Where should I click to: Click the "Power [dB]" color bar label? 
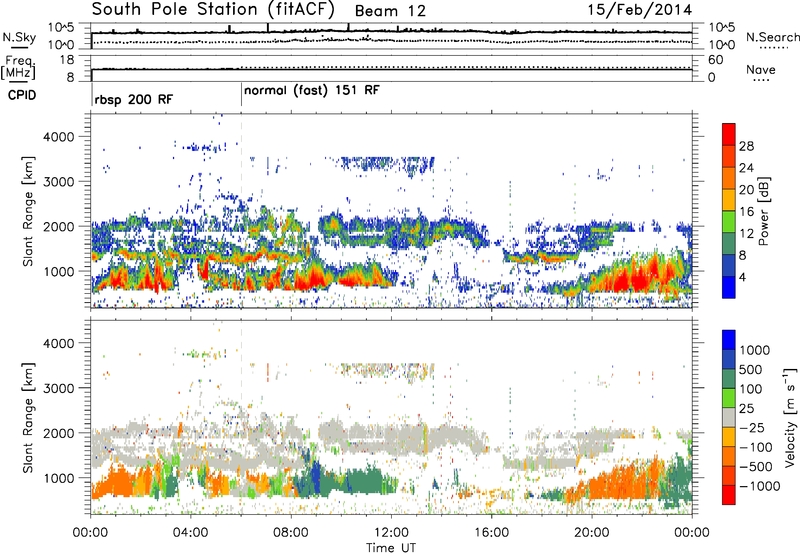coord(763,211)
